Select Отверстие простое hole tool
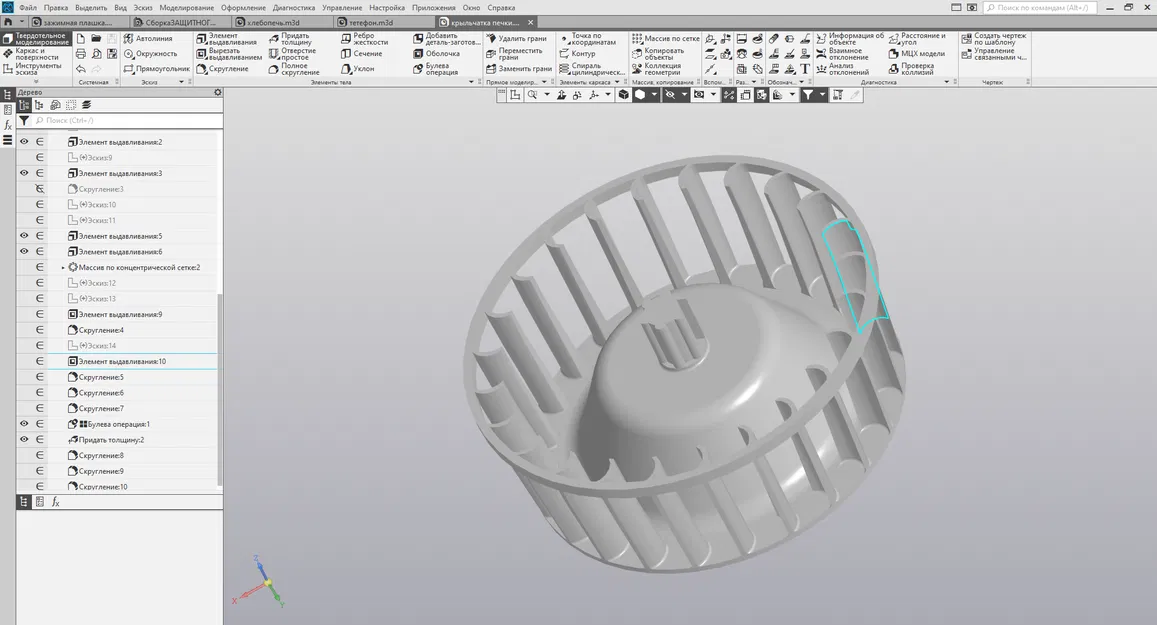Image resolution: width=1157 pixels, height=625 pixels. click(x=292, y=54)
